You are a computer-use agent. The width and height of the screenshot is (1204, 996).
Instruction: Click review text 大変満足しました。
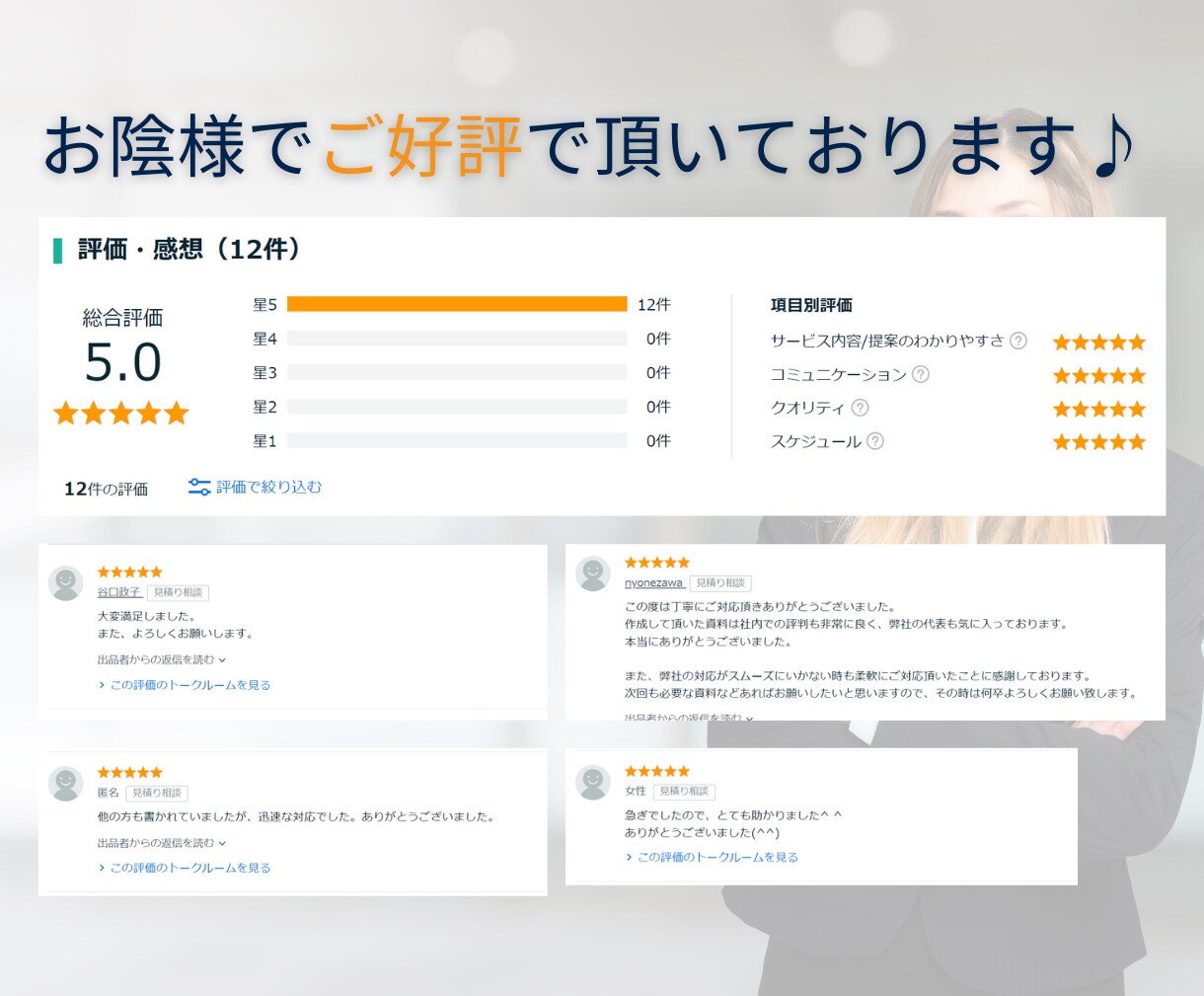[x=146, y=616]
